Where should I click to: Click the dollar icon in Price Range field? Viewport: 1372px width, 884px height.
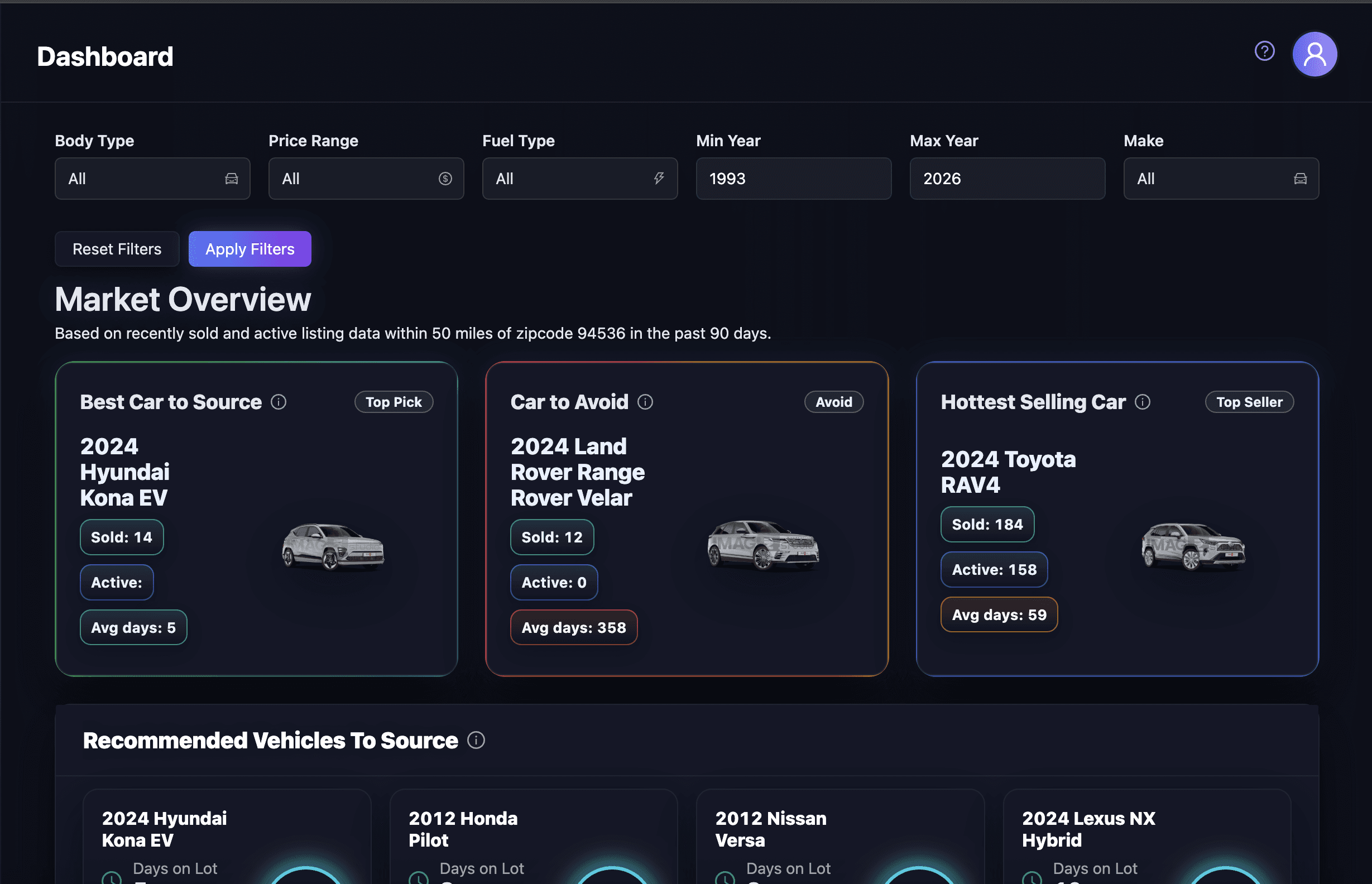click(x=444, y=179)
